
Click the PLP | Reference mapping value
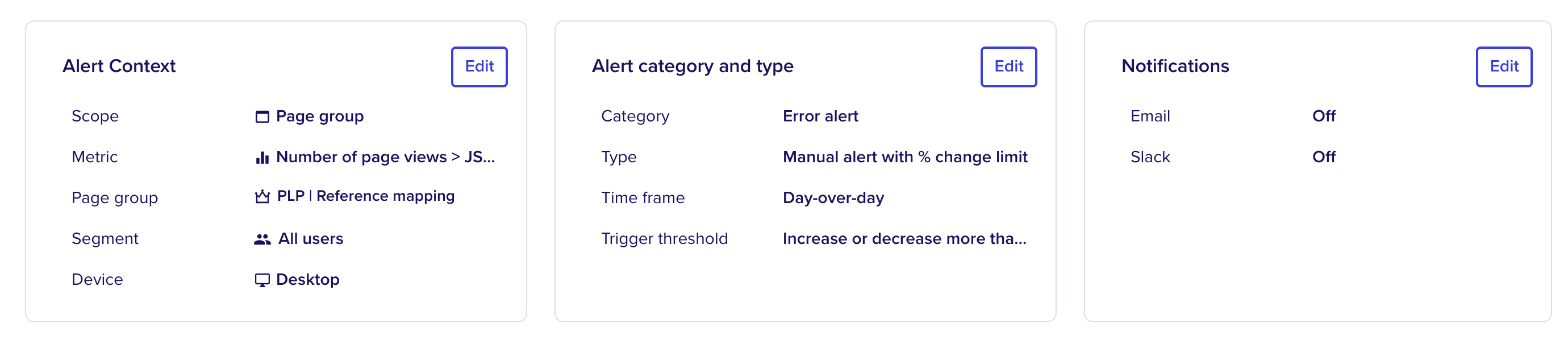click(366, 196)
